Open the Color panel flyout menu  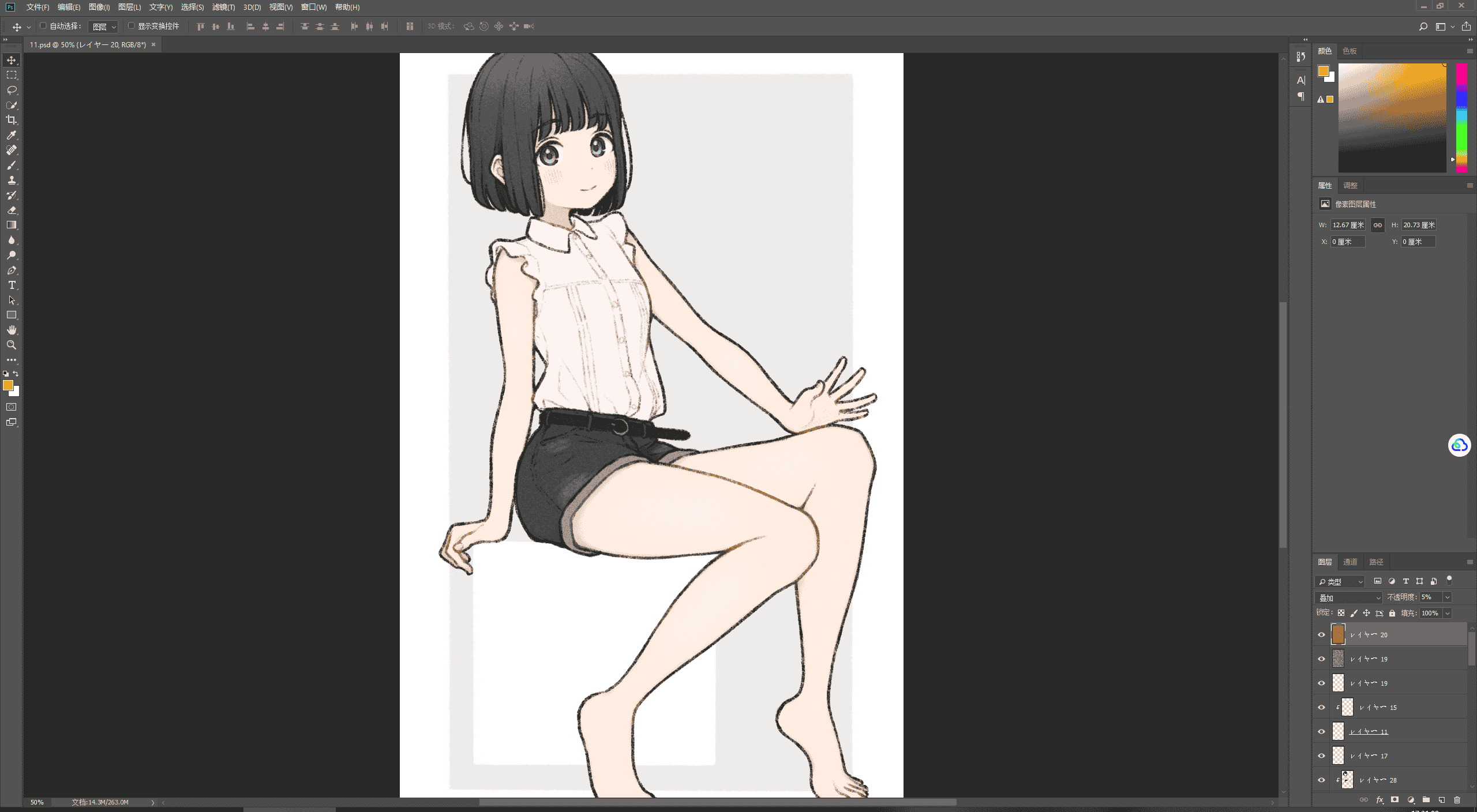[x=1469, y=51]
